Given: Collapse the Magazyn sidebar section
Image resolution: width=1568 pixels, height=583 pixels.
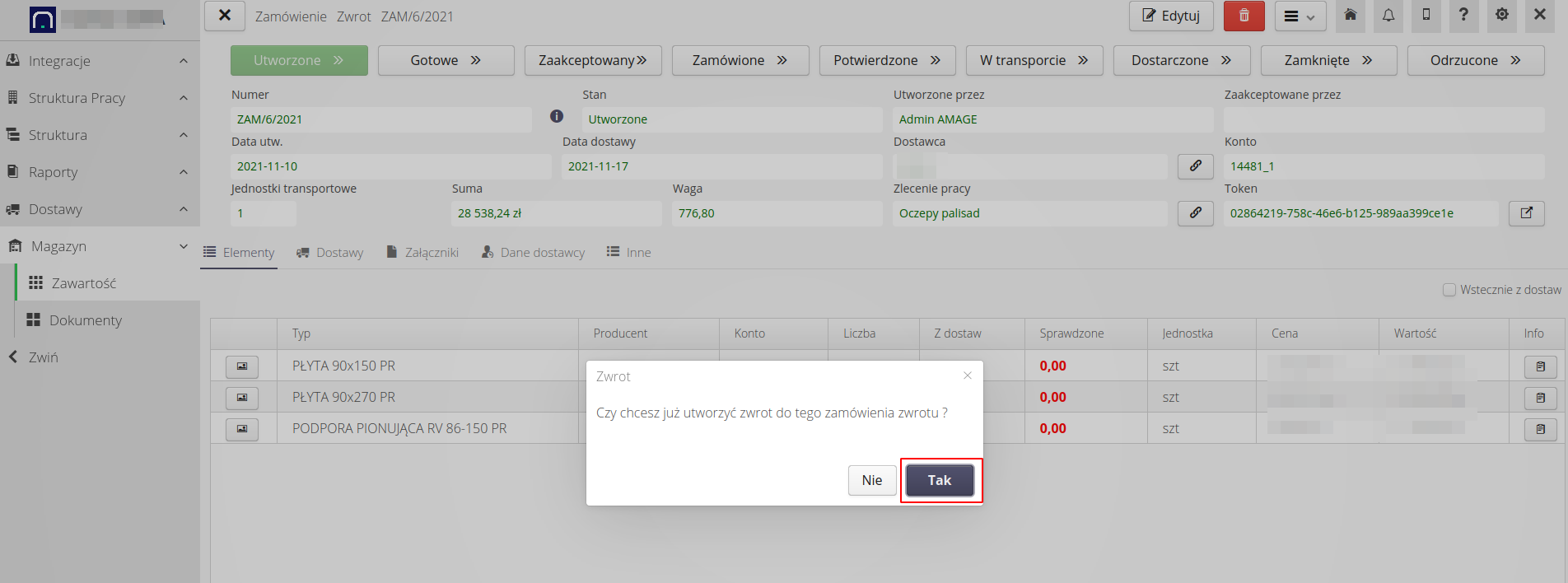Looking at the screenshot, I should (x=183, y=246).
